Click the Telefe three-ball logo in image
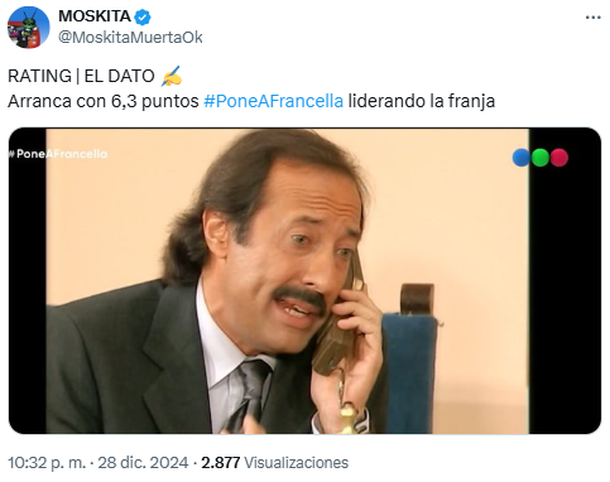610x482 pixels. point(540,158)
